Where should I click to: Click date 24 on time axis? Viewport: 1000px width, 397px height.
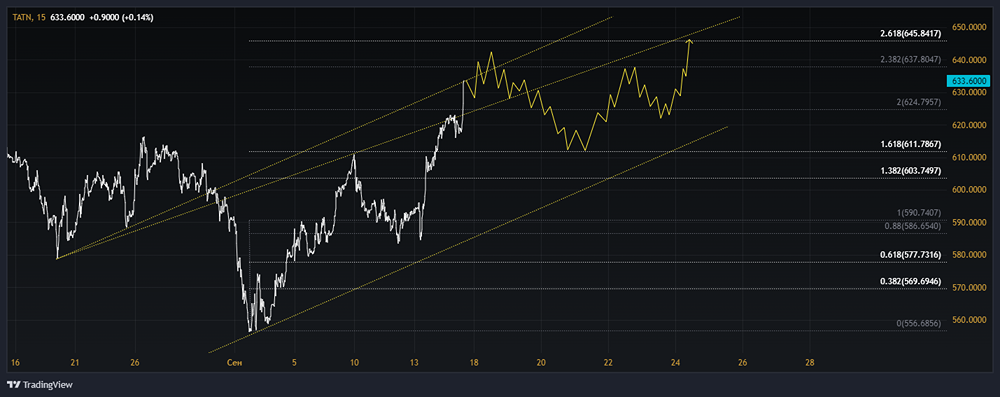[x=676, y=363]
